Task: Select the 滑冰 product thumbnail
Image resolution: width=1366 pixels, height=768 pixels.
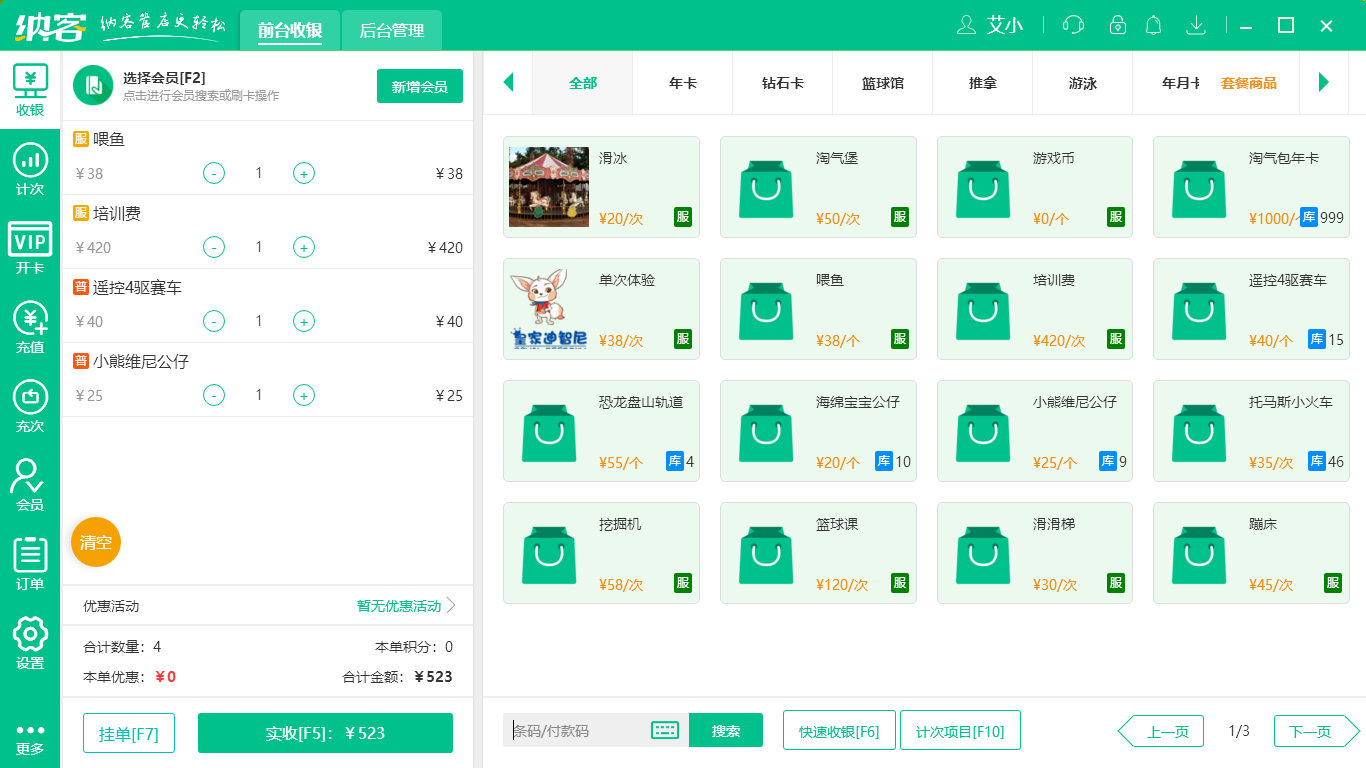Action: [548, 186]
